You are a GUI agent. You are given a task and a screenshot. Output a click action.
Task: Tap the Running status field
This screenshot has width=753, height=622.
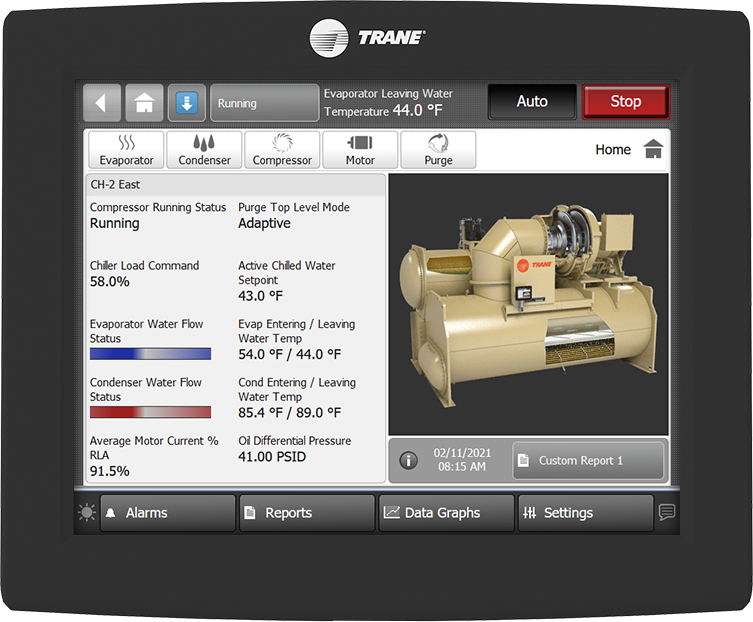(x=265, y=103)
